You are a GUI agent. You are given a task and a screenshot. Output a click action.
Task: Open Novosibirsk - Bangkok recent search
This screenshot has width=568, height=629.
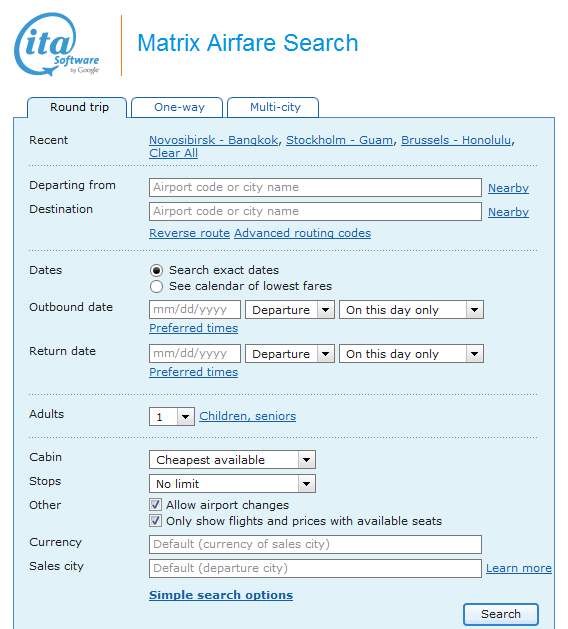tap(214, 140)
